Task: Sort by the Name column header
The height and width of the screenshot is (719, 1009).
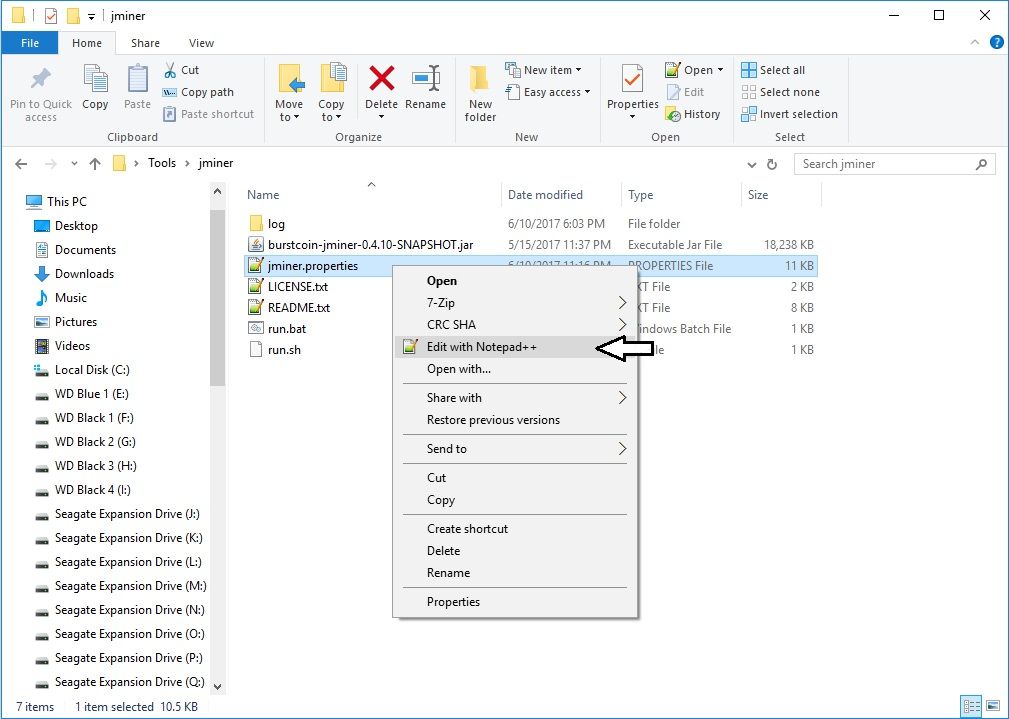Action: (373, 194)
